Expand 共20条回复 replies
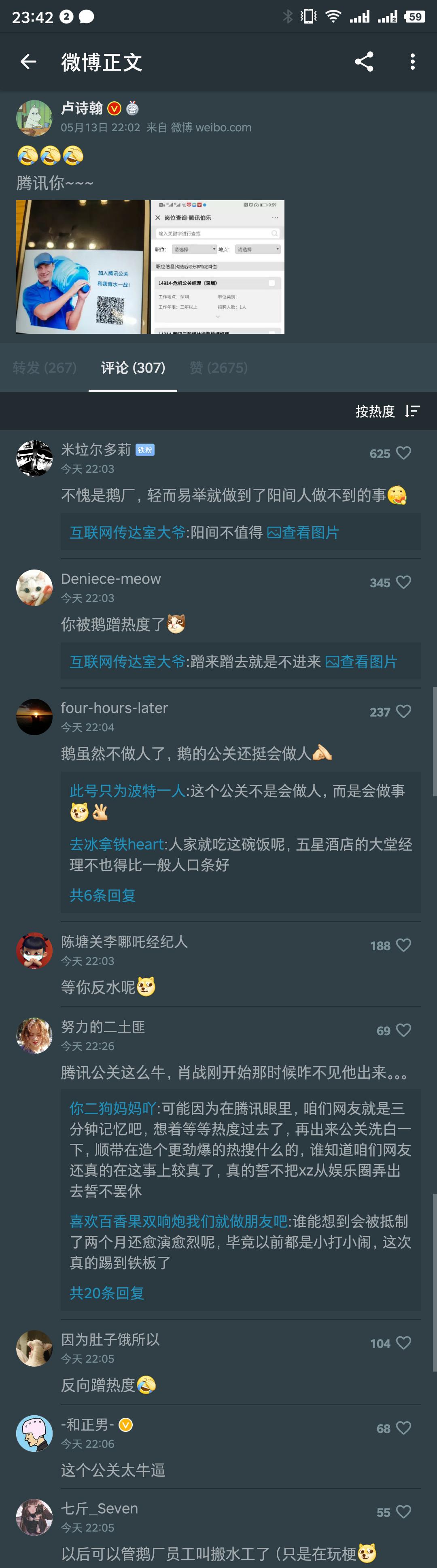The image size is (437, 1568). 107,1293
